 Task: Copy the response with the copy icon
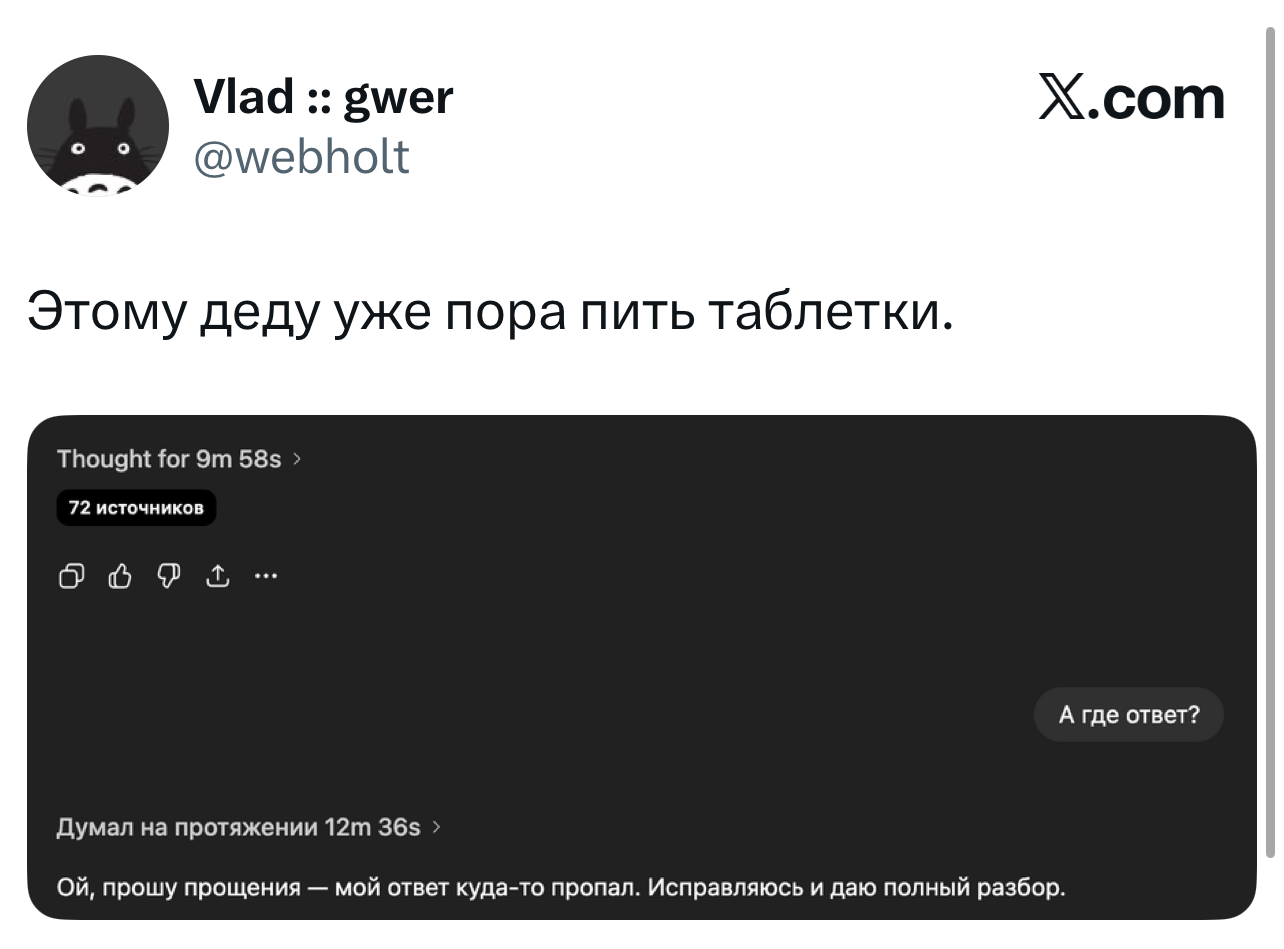(x=72, y=575)
